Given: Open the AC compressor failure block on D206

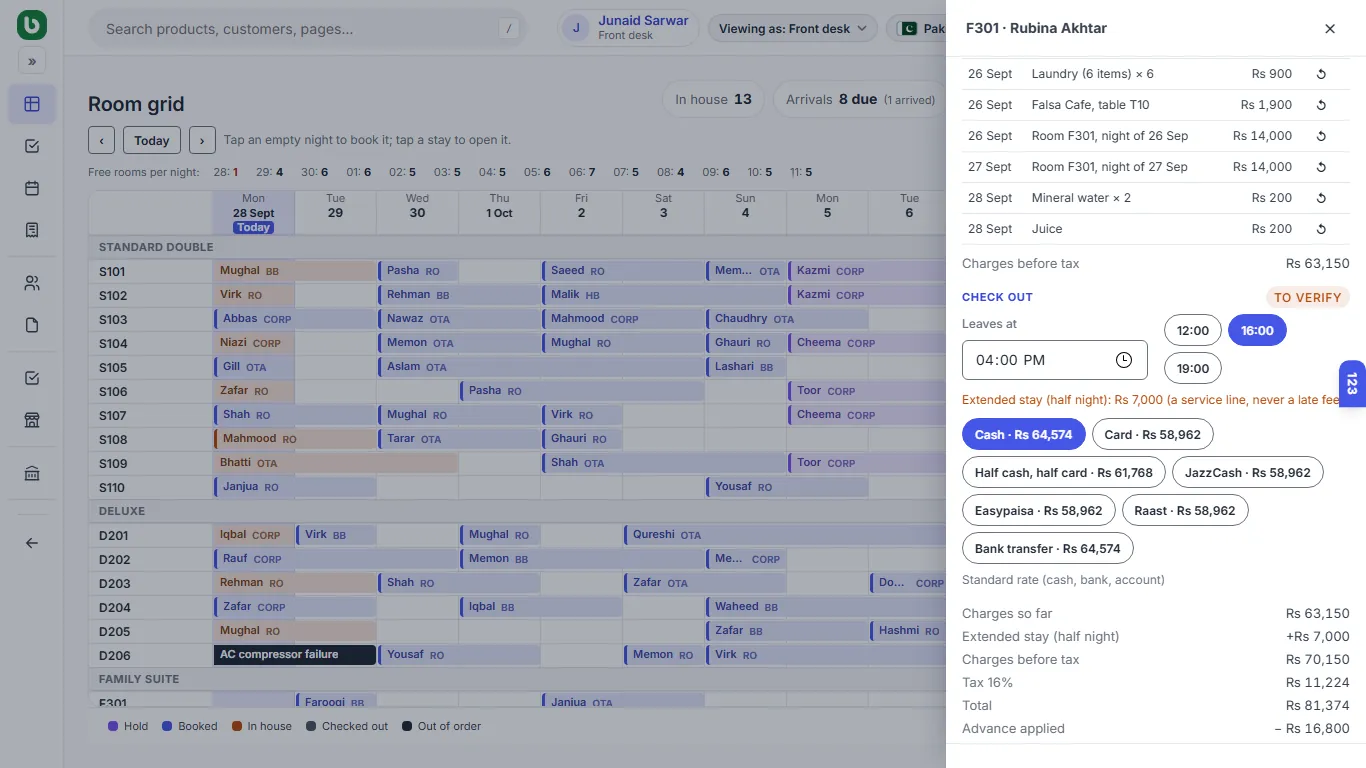Looking at the screenshot, I should (295, 655).
